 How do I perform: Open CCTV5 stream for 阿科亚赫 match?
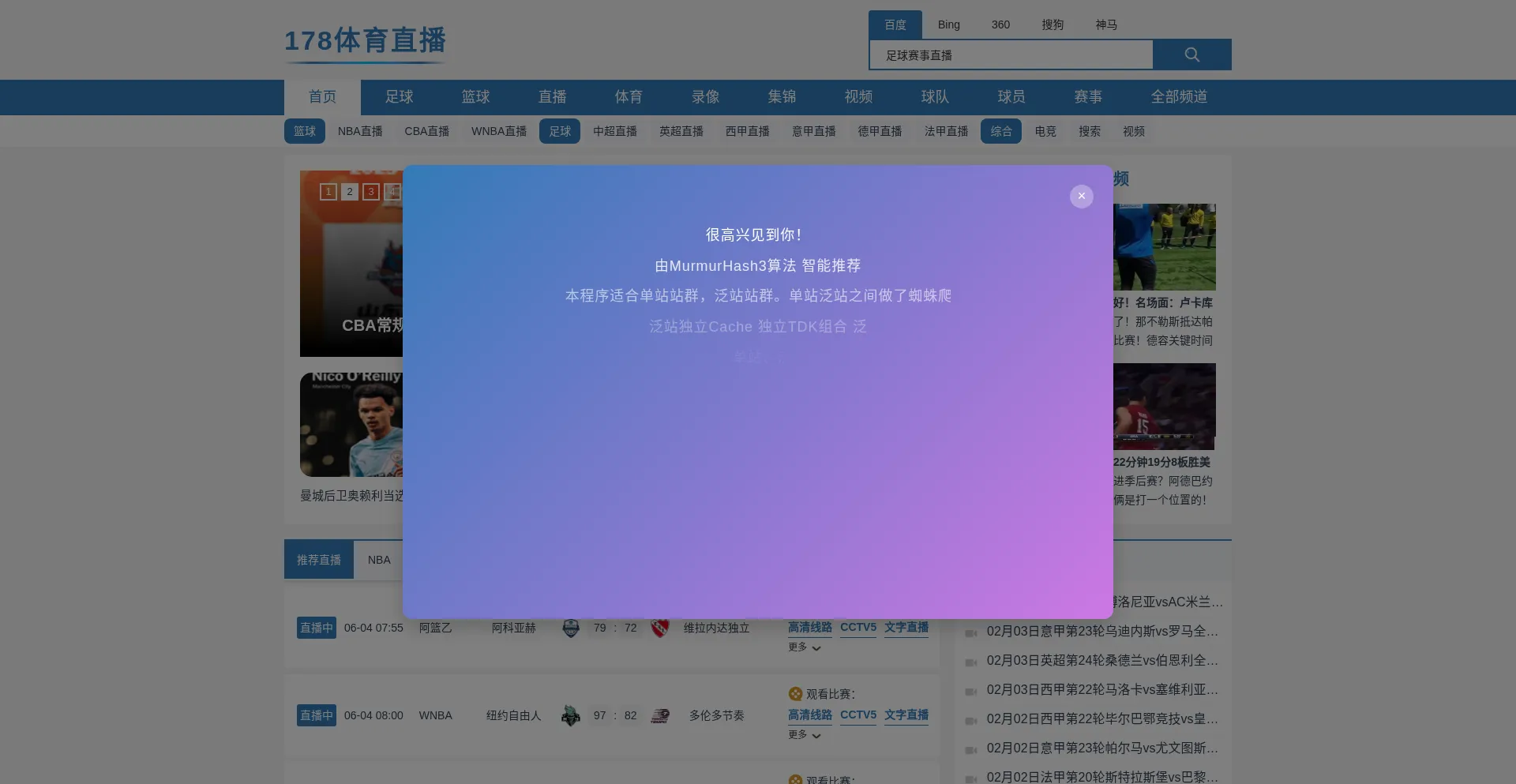coord(858,628)
